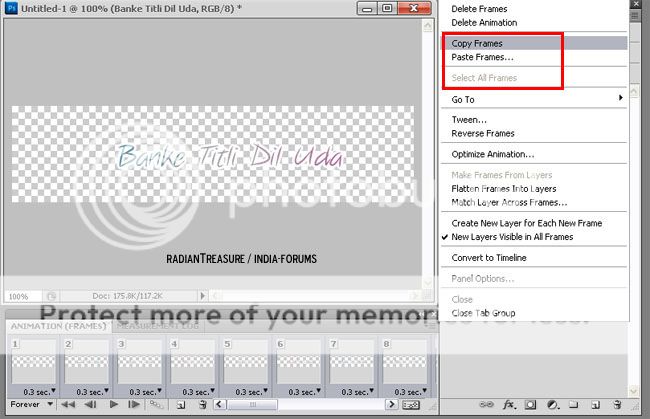
Task: Select the first frame button
Action: 69,406
